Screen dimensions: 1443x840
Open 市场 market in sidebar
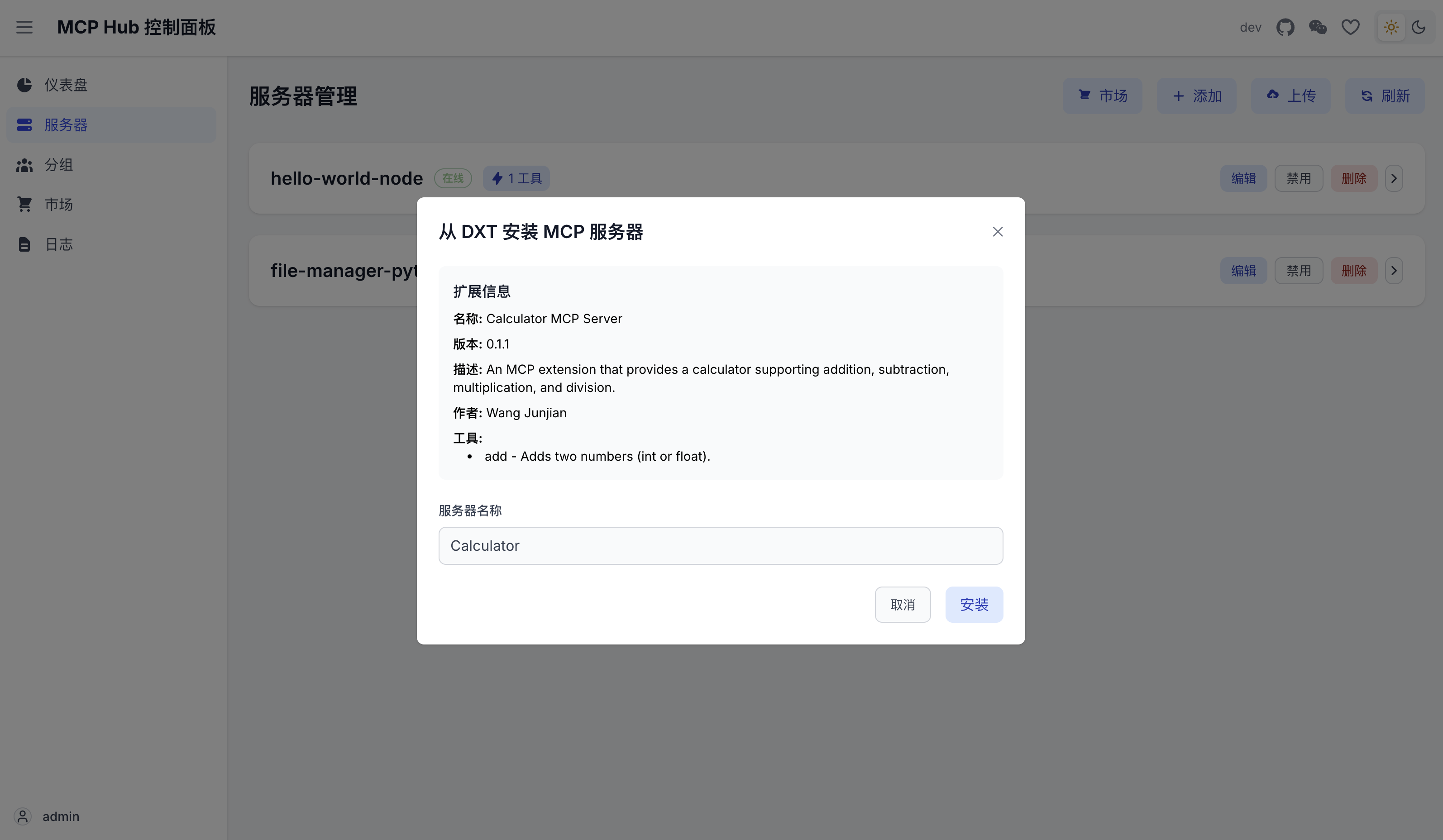click(58, 205)
